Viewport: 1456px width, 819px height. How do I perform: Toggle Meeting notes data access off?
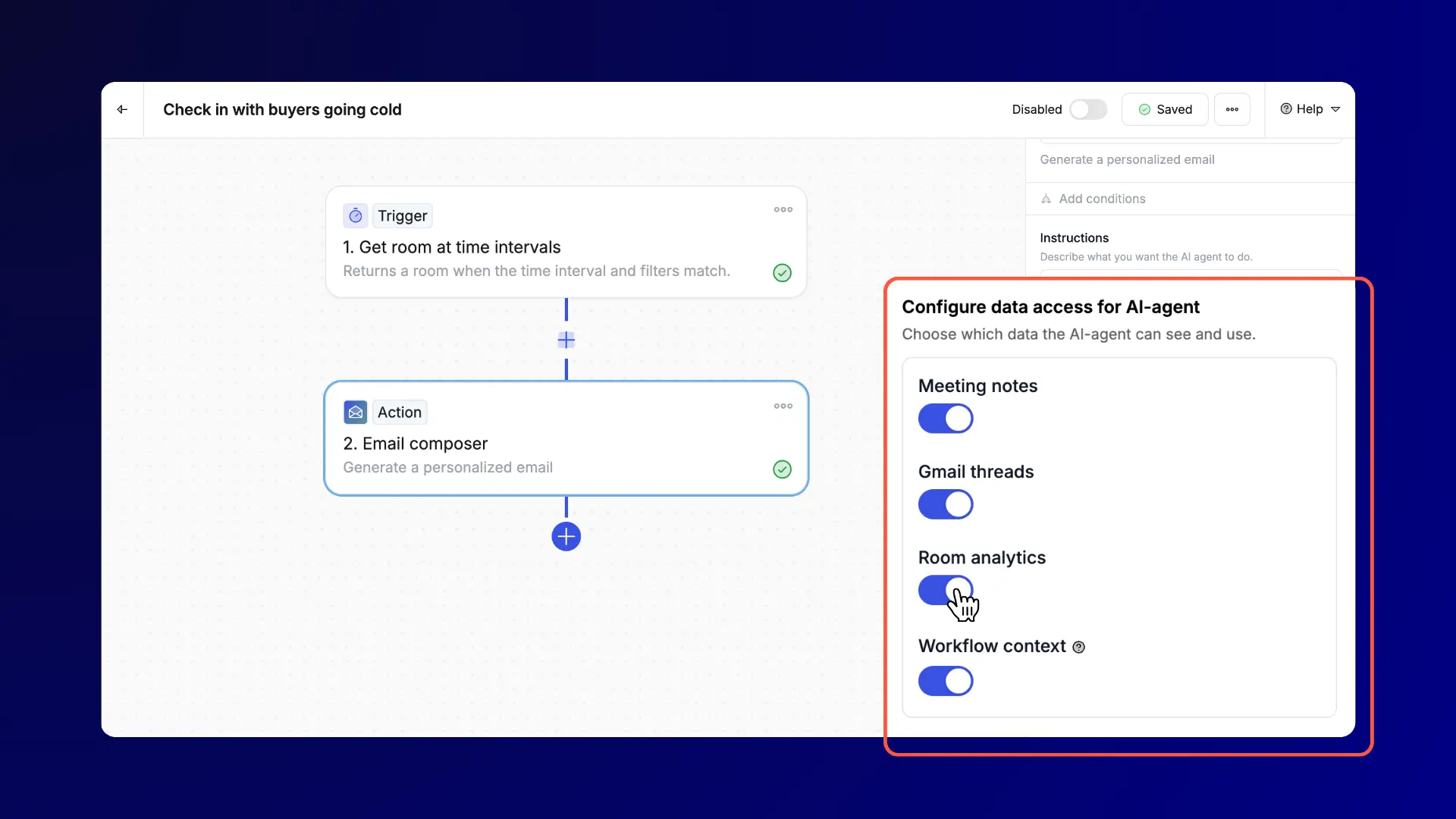click(x=945, y=419)
